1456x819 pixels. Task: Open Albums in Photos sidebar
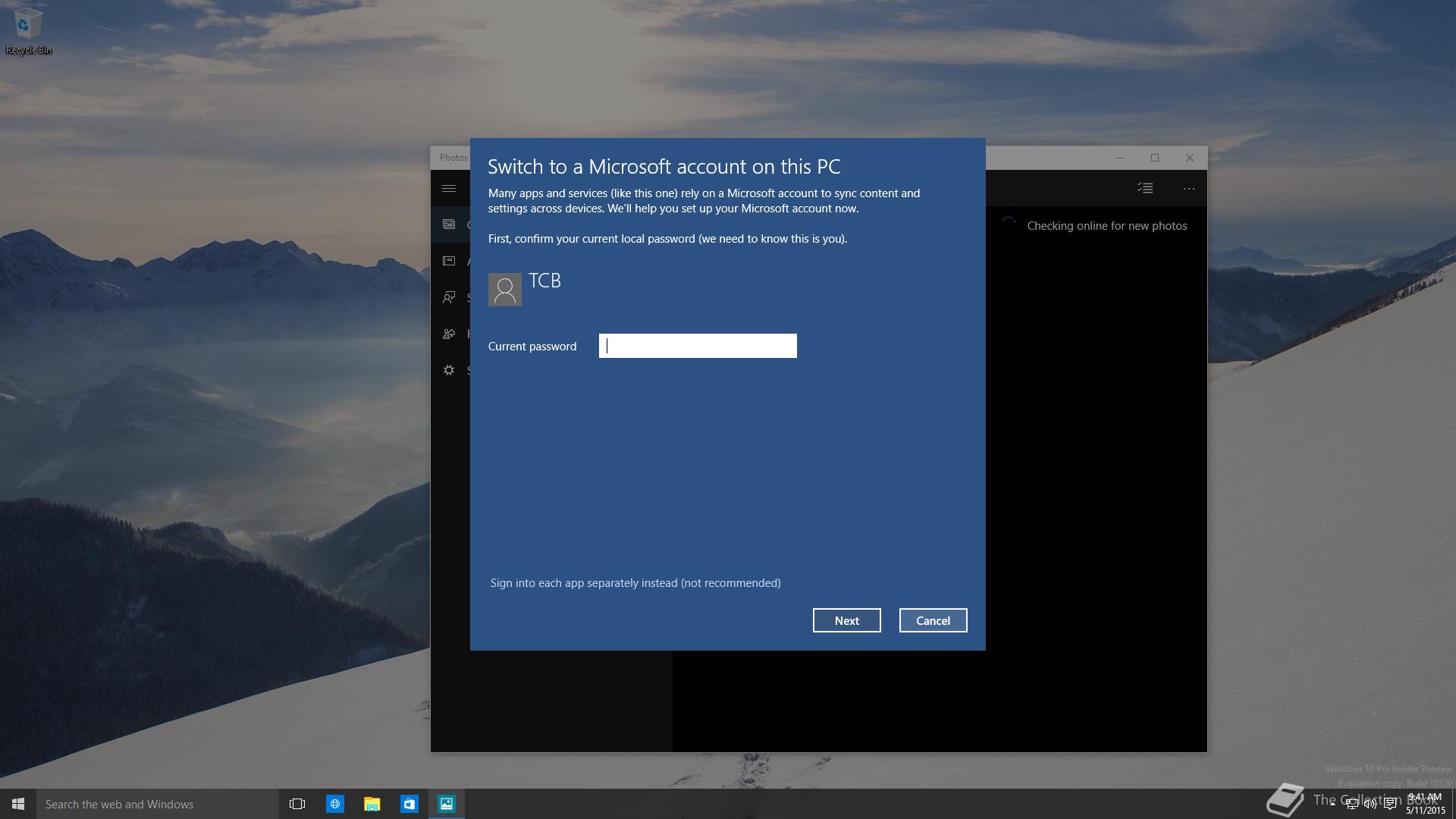(x=449, y=261)
